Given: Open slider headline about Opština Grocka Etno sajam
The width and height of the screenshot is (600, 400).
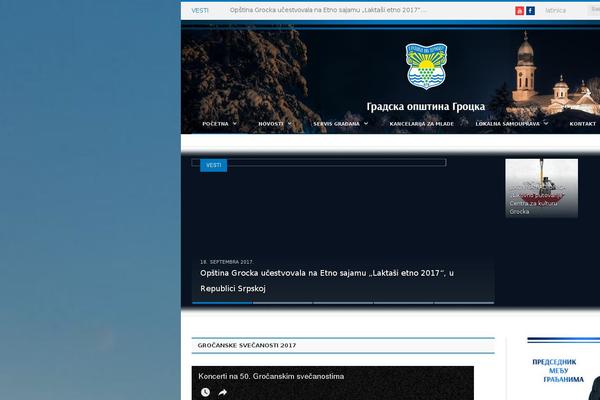Looking at the screenshot, I should tap(327, 281).
